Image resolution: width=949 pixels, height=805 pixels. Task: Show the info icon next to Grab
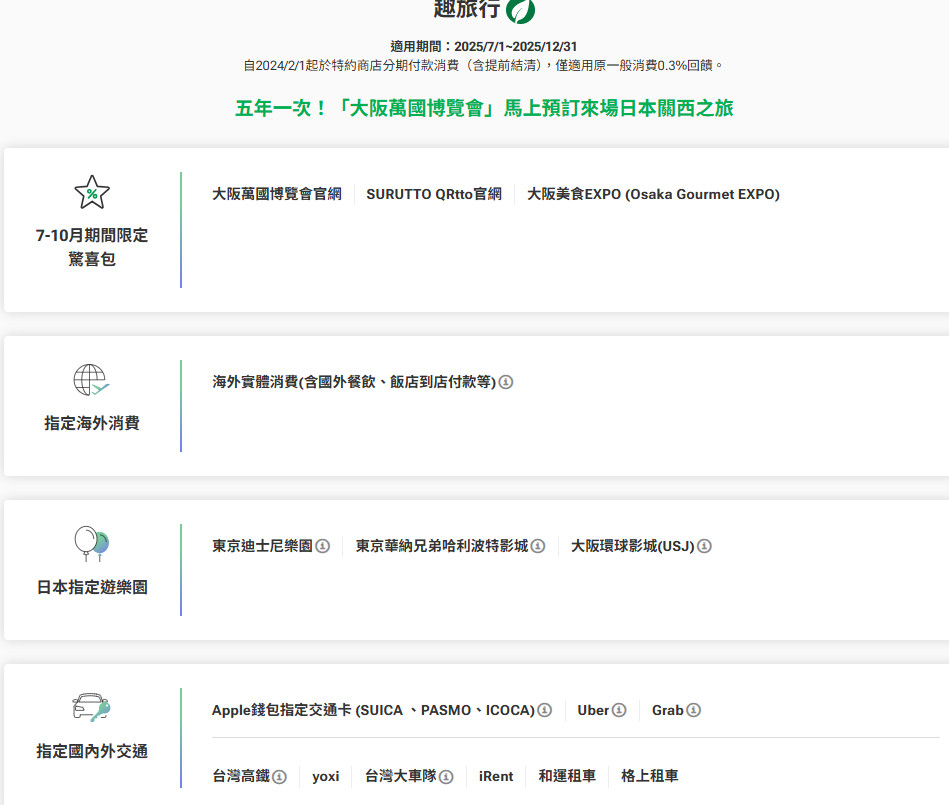click(693, 710)
